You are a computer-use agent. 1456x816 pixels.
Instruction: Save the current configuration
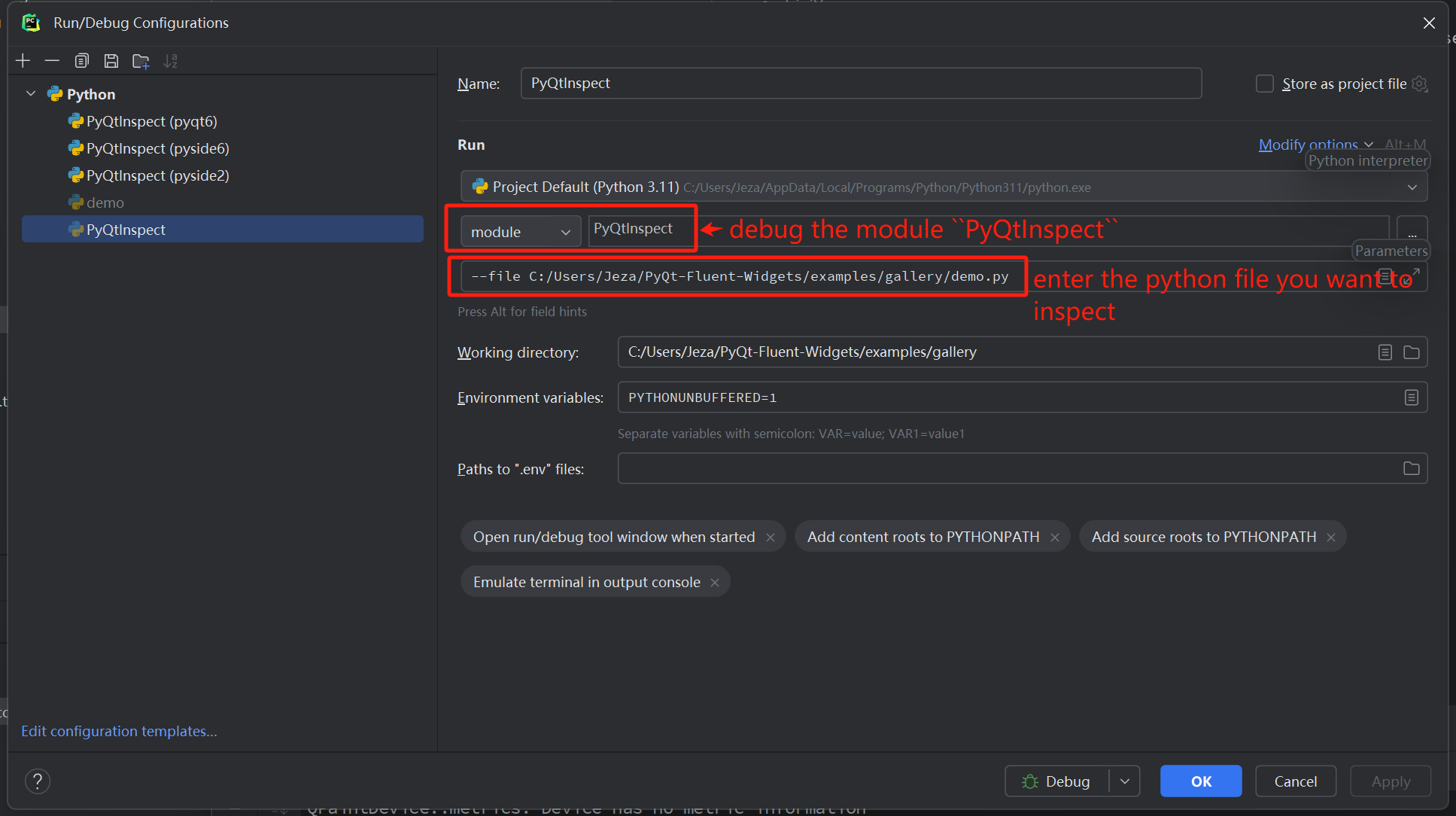point(111,60)
